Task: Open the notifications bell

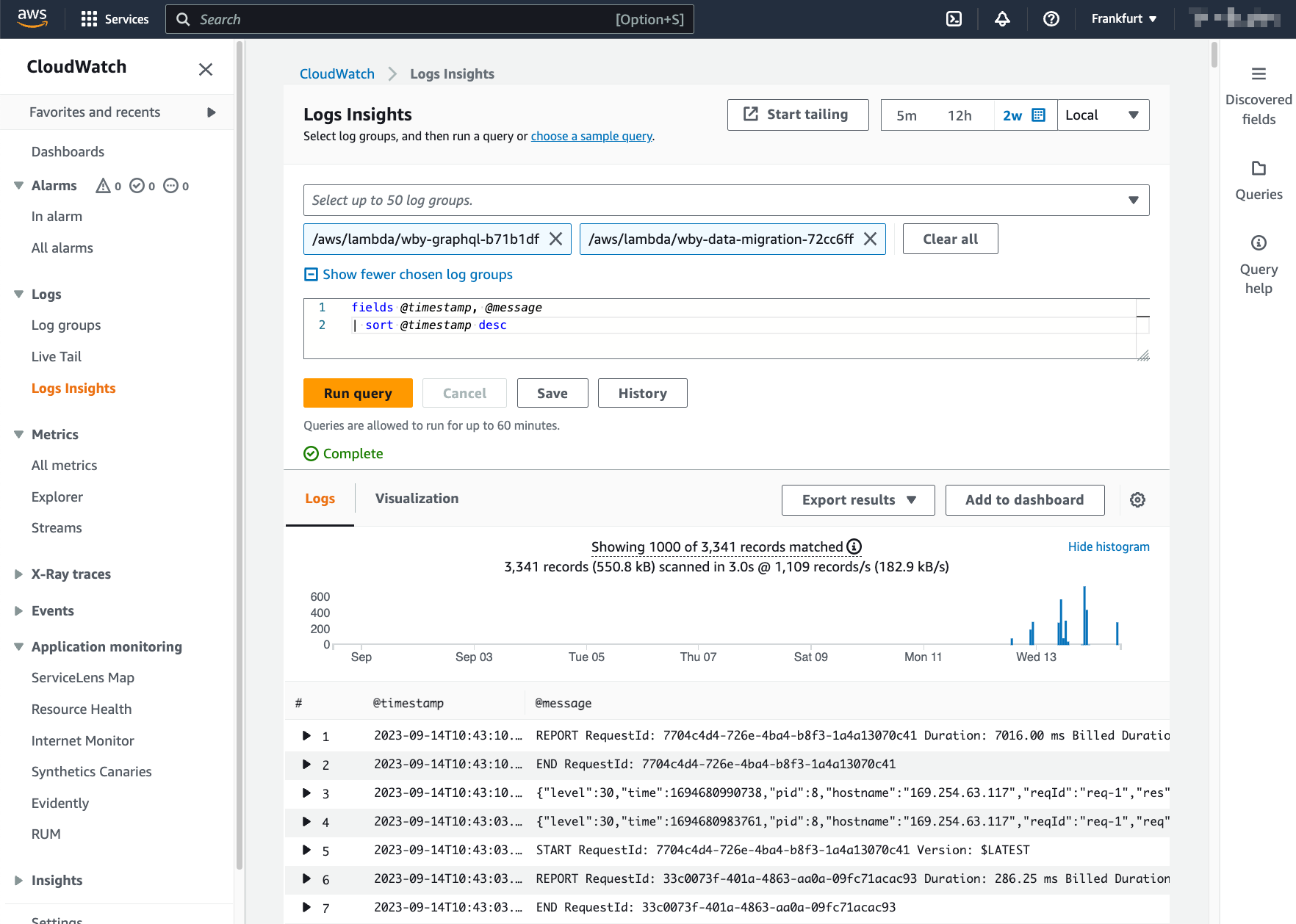Action: point(1002,19)
